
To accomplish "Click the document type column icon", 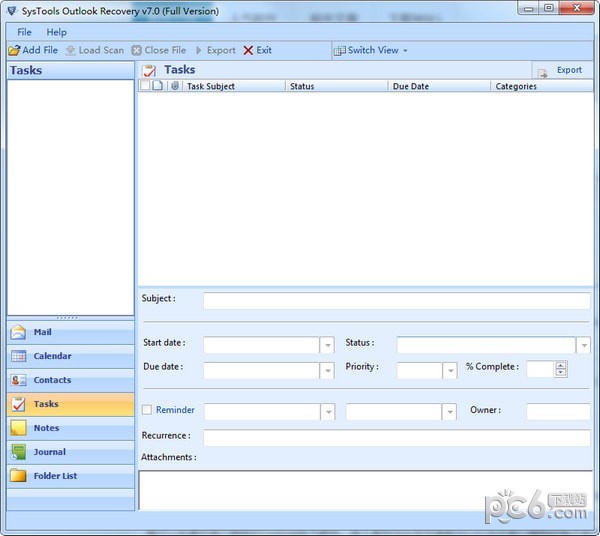I will tap(158, 86).
